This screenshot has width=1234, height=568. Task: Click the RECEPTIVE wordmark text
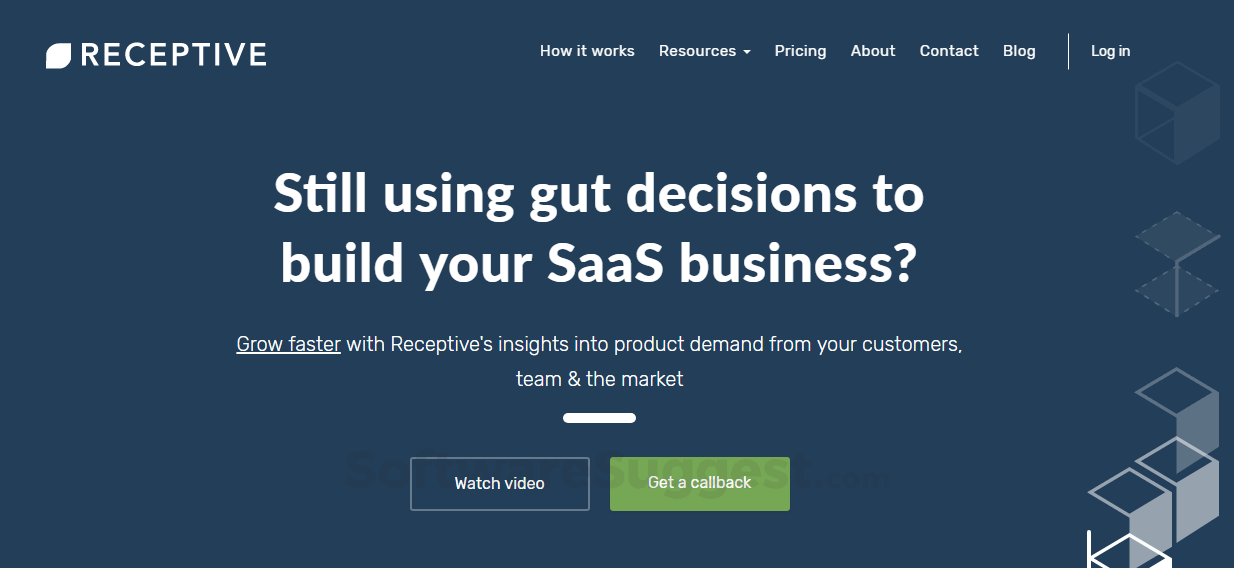(173, 54)
